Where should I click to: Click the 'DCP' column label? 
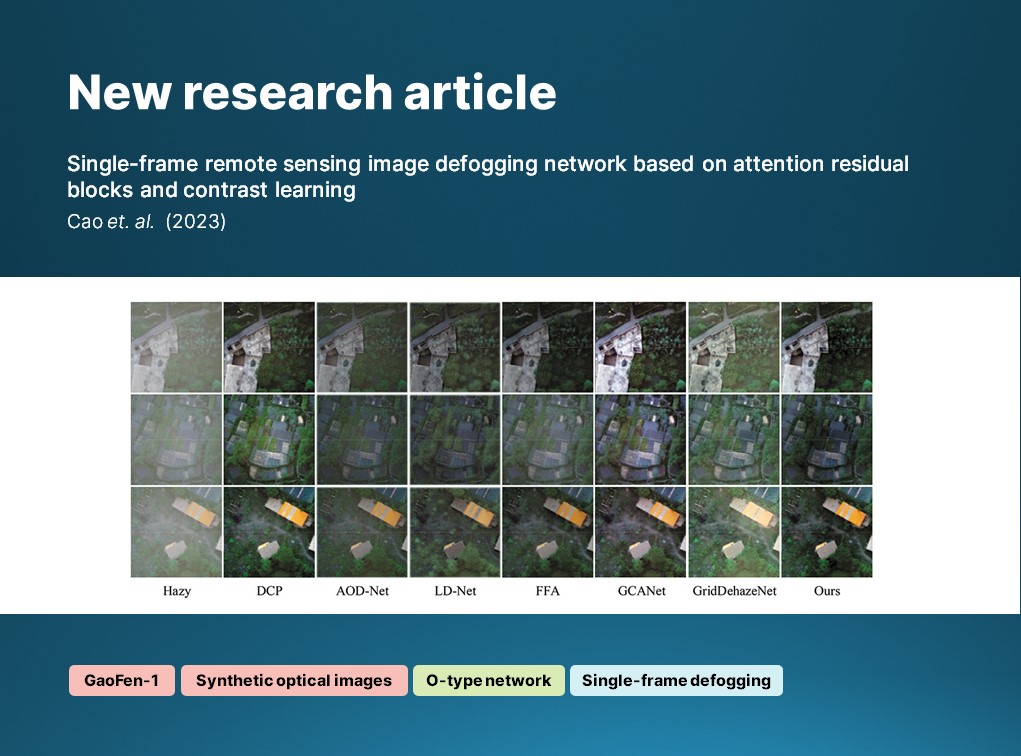coord(270,591)
